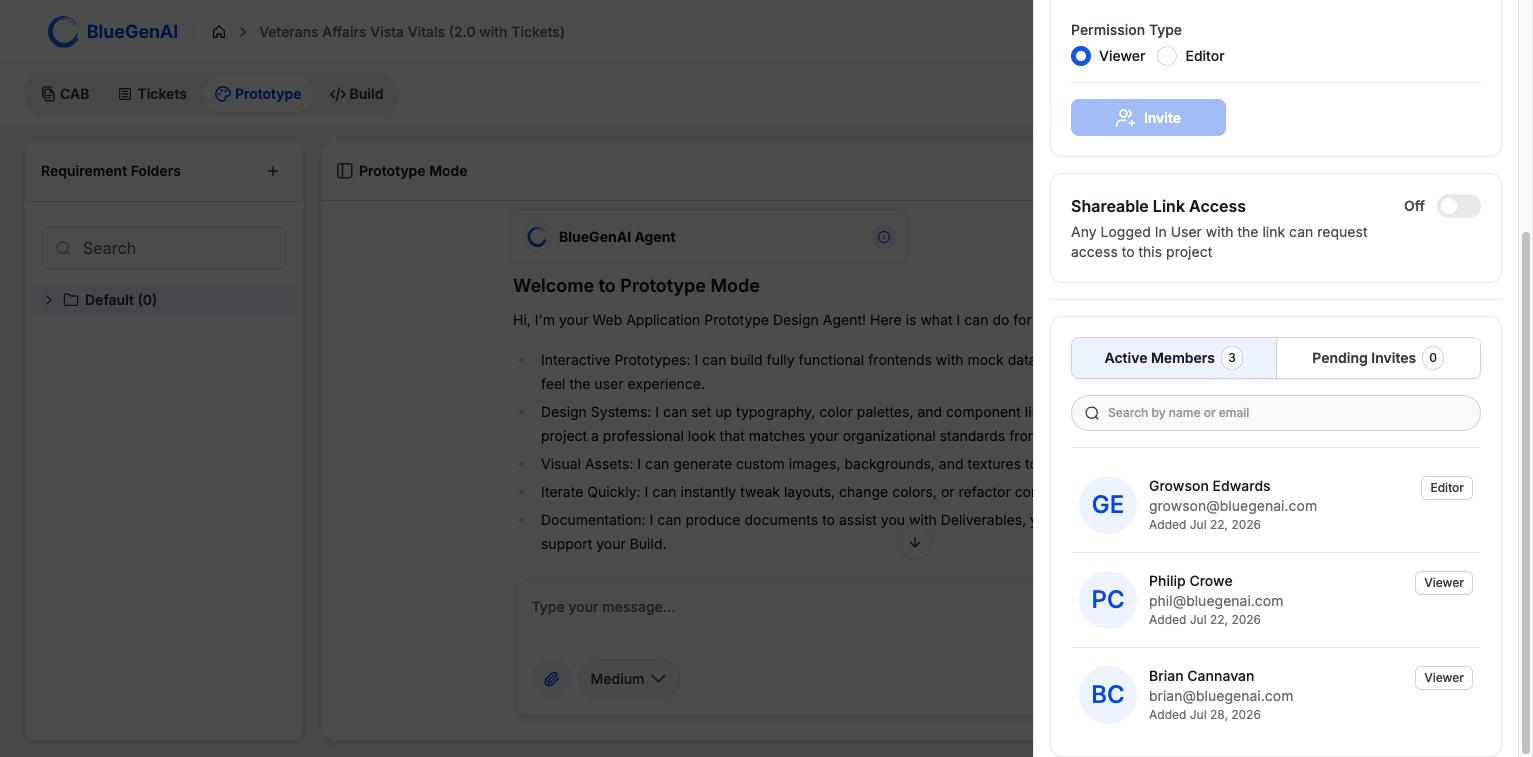Click the Added Jul 28, 2026 text
This screenshot has height=757, width=1533.
pyautogui.click(x=1205, y=715)
